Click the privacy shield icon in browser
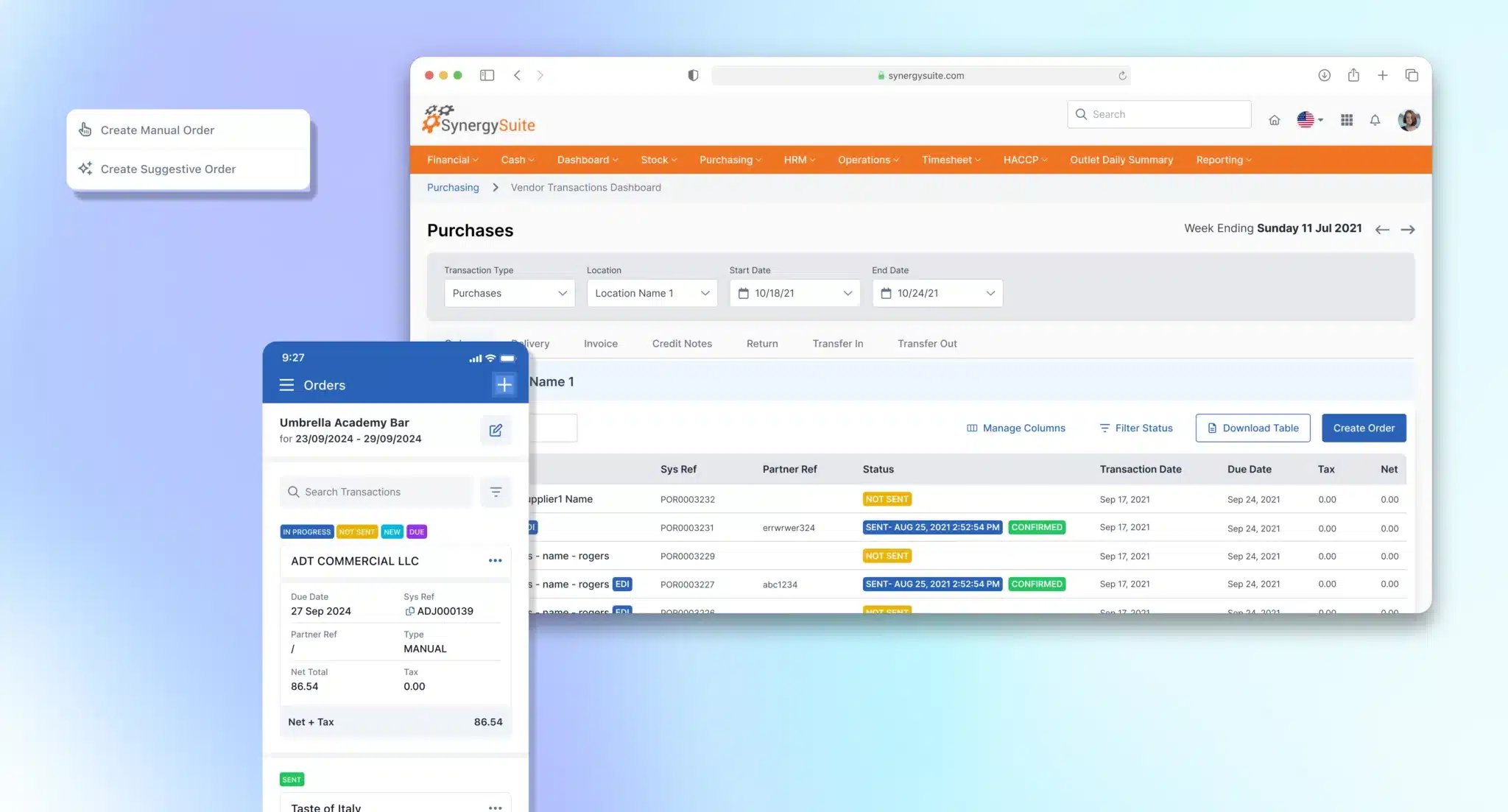The width and height of the screenshot is (1508, 812). [x=693, y=75]
